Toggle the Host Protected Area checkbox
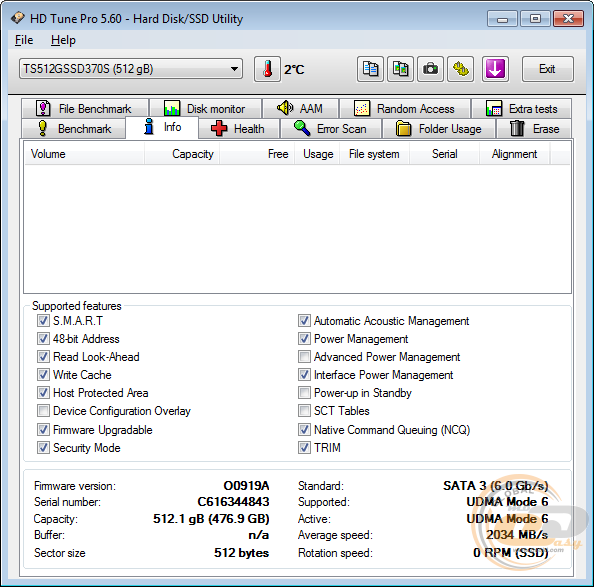Screen dimensions: 594x587 43,392
